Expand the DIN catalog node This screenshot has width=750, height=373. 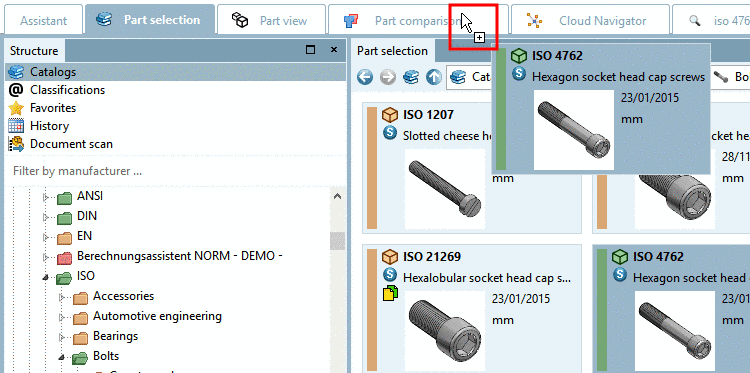pos(46,217)
